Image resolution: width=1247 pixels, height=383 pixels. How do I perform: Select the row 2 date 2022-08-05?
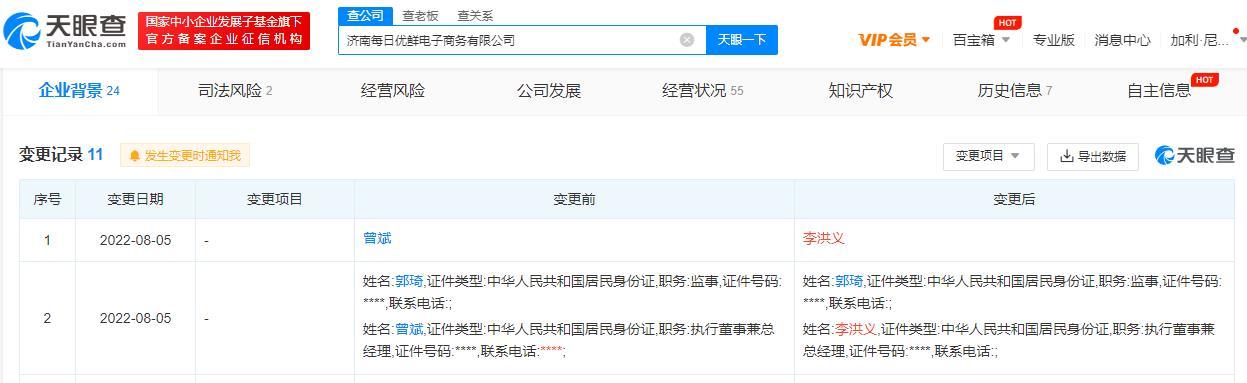click(x=135, y=318)
